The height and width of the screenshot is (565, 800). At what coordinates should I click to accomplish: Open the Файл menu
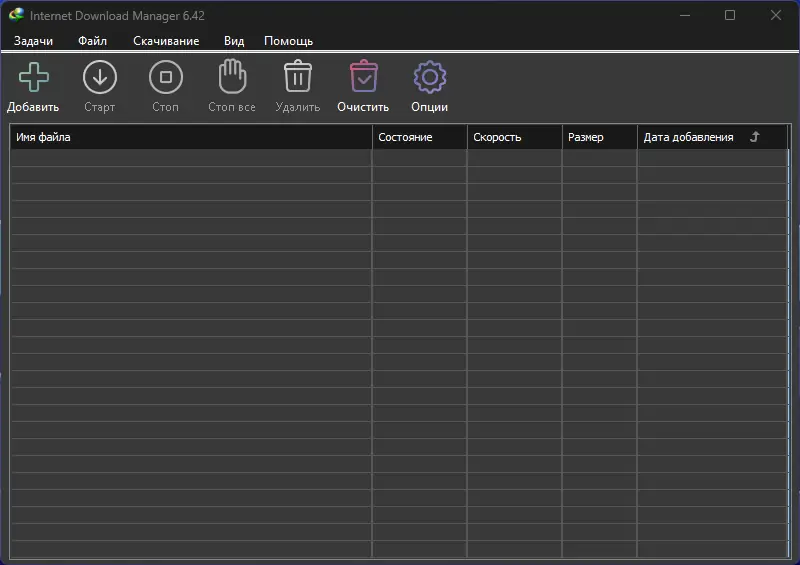tap(92, 41)
